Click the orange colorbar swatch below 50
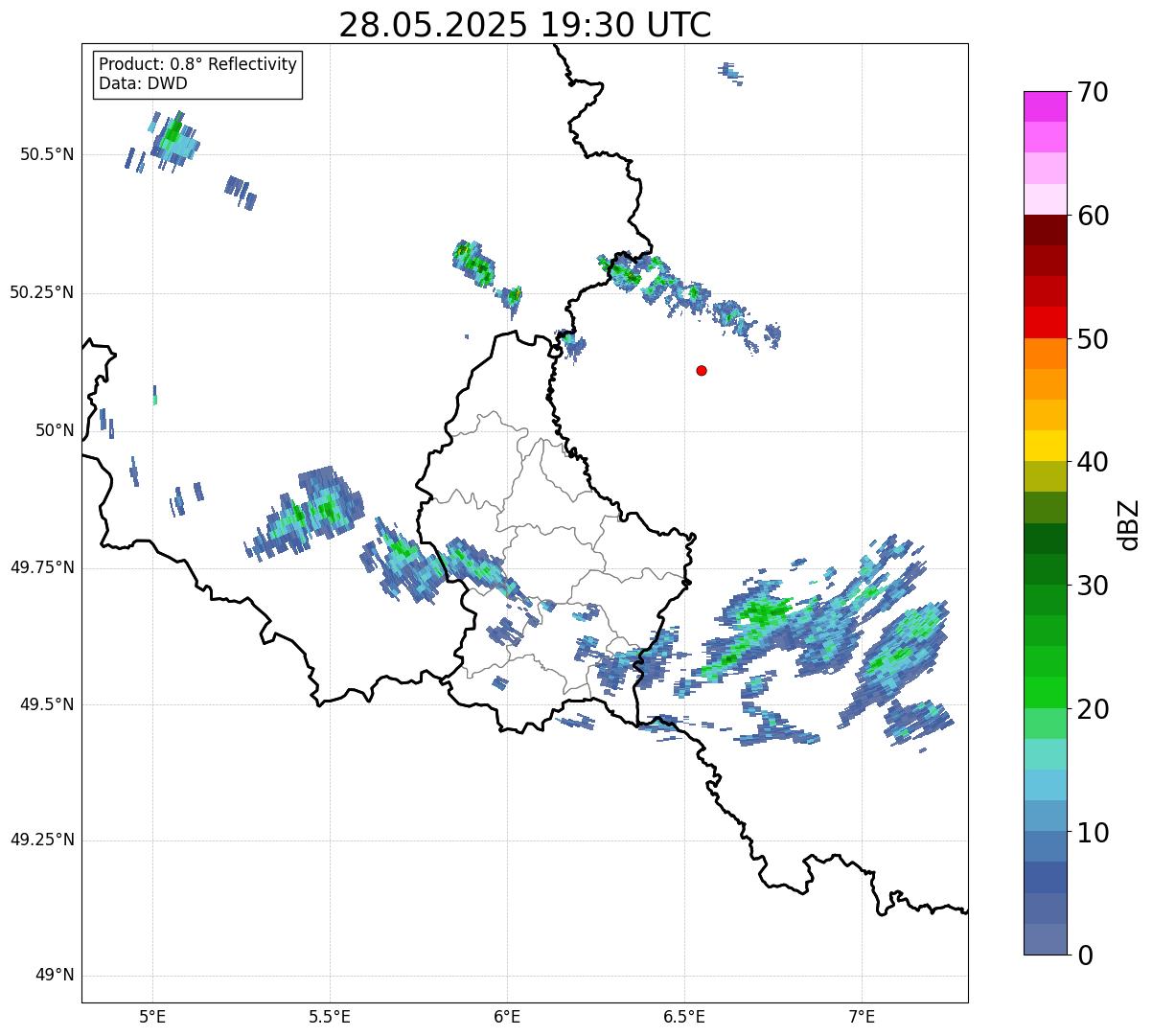The height and width of the screenshot is (1036, 1152). pyautogui.click(x=1046, y=354)
